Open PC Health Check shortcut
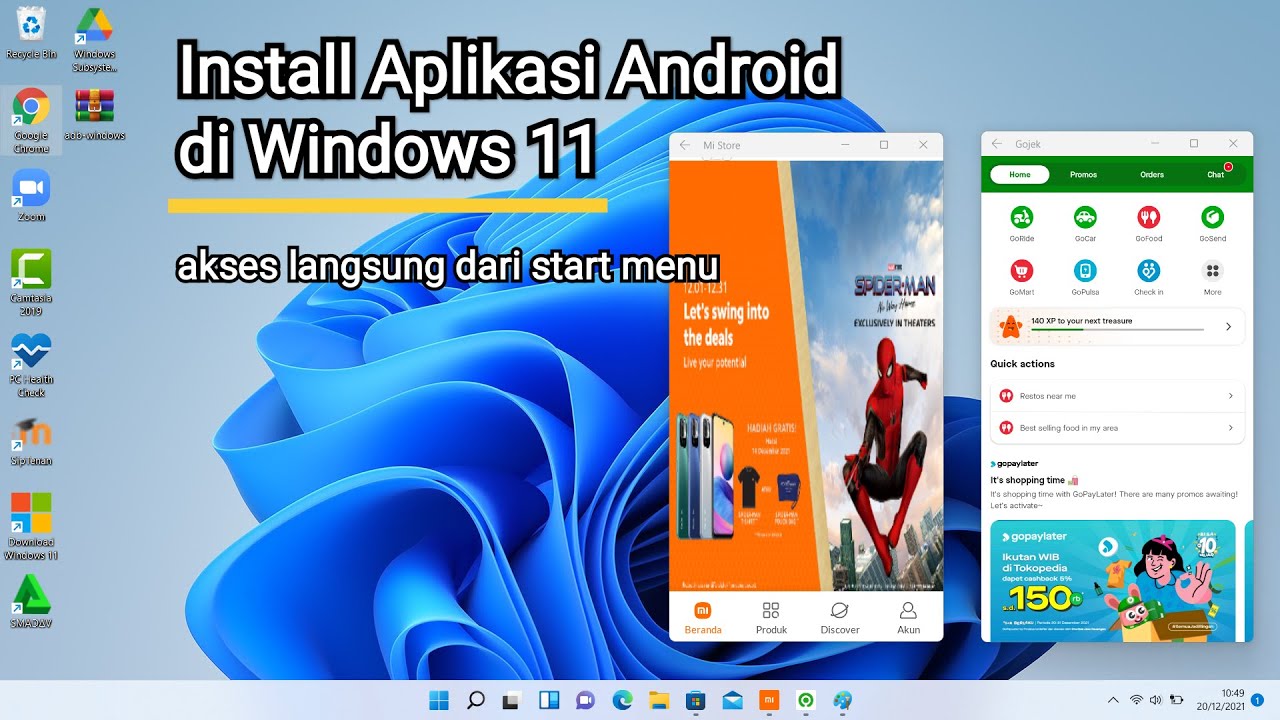The width and height of the screenshot is (1280, 720). pyautogui.click(x=31, y=365)
